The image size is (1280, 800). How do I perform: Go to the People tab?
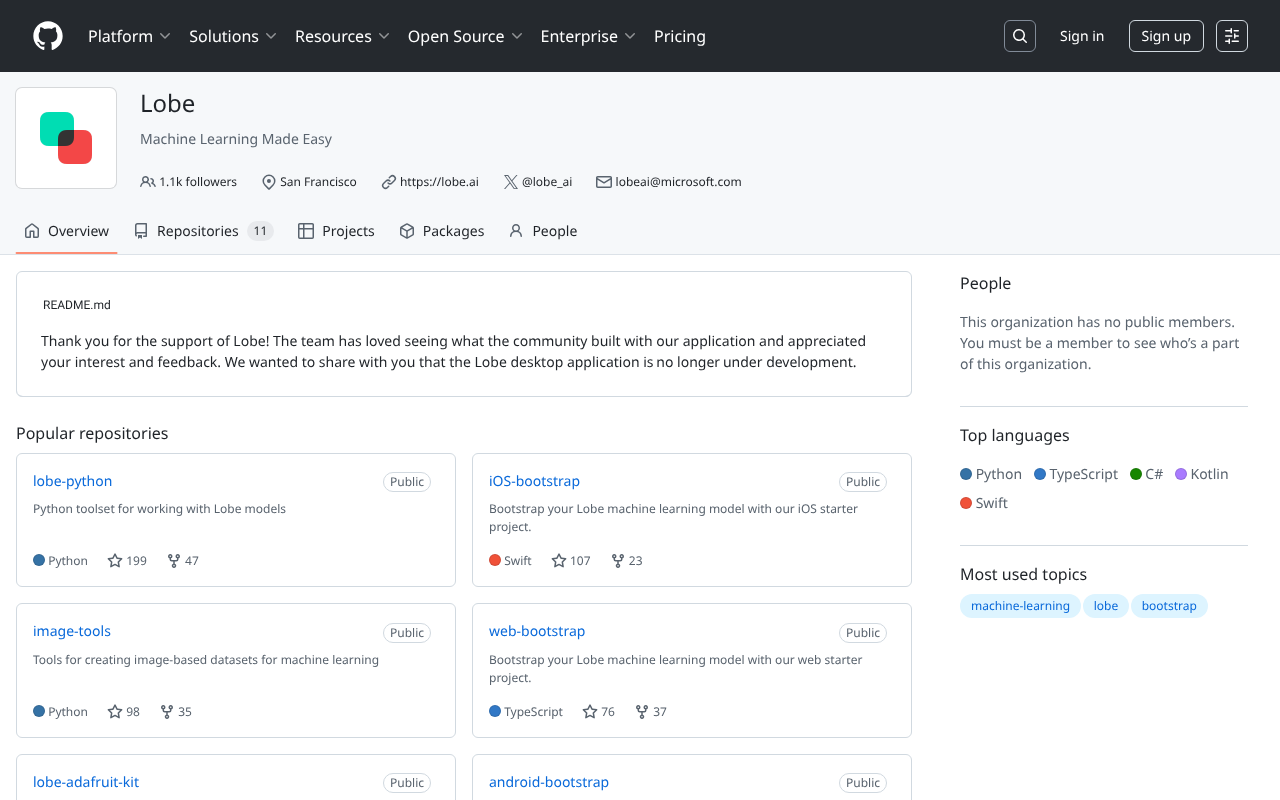(x=543, y=231)
